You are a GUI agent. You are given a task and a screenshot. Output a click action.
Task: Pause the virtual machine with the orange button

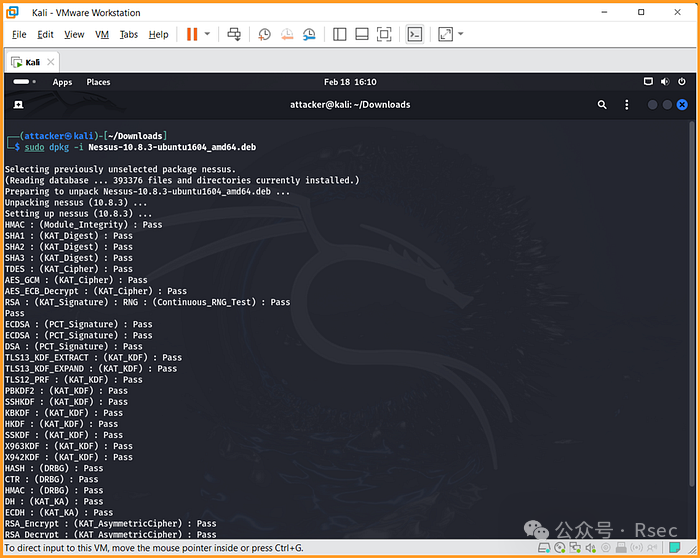[x=191, y=34]
